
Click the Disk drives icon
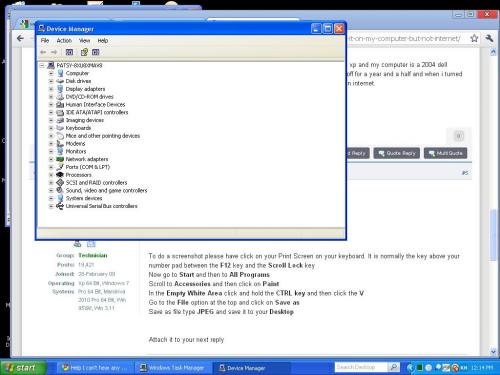(x=60, y=81)
